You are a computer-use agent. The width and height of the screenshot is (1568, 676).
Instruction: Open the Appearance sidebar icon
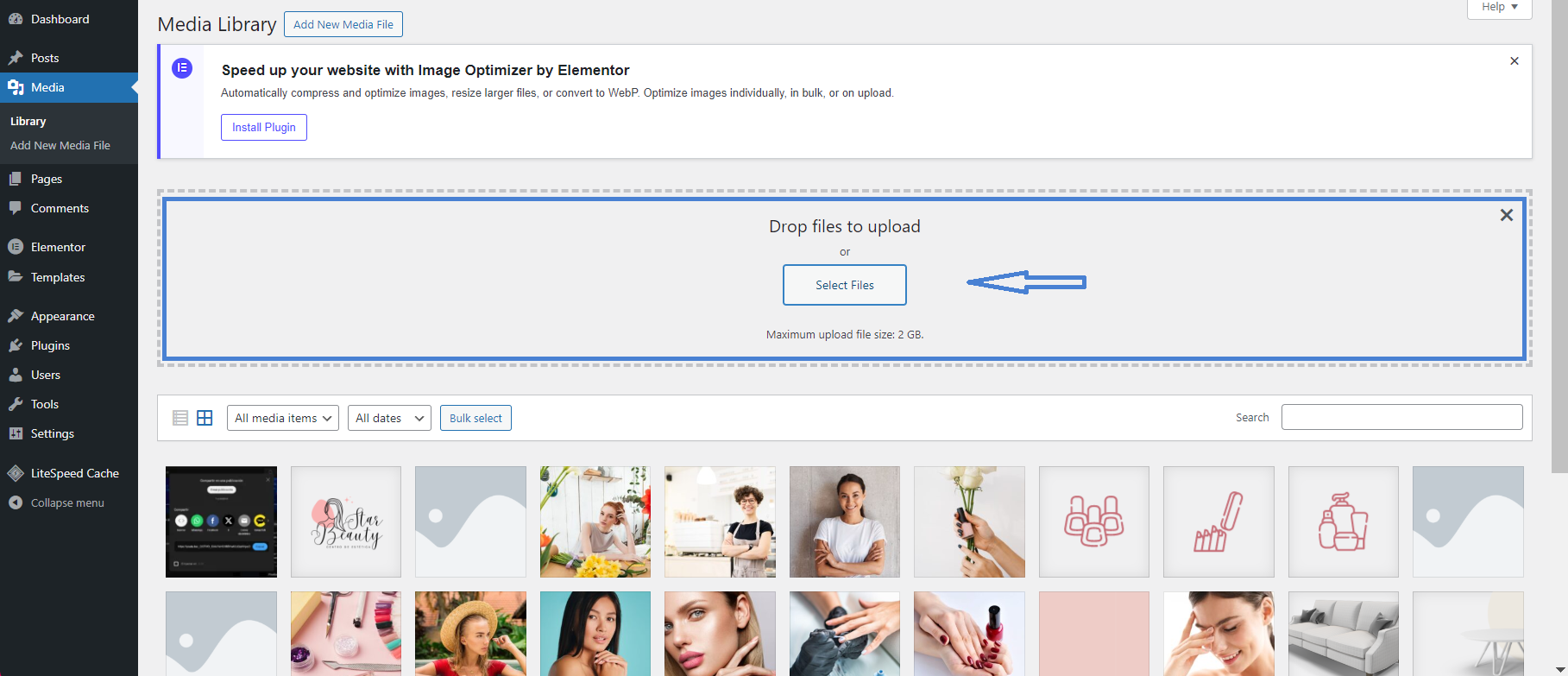click(x=16, y=316)
